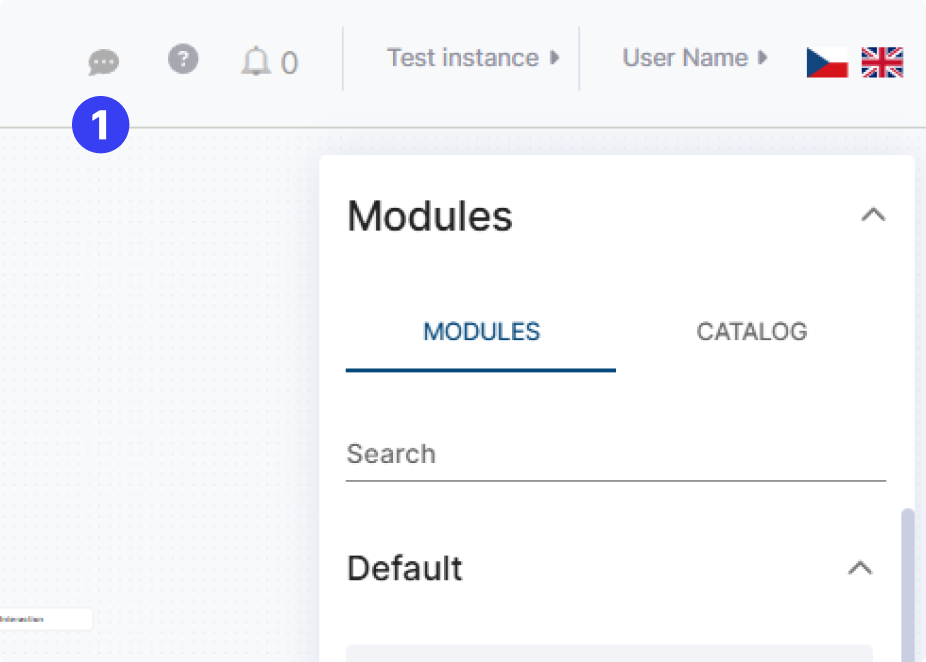Switch to the MODULES tab
926x662 pixels.
coord(481,332)
